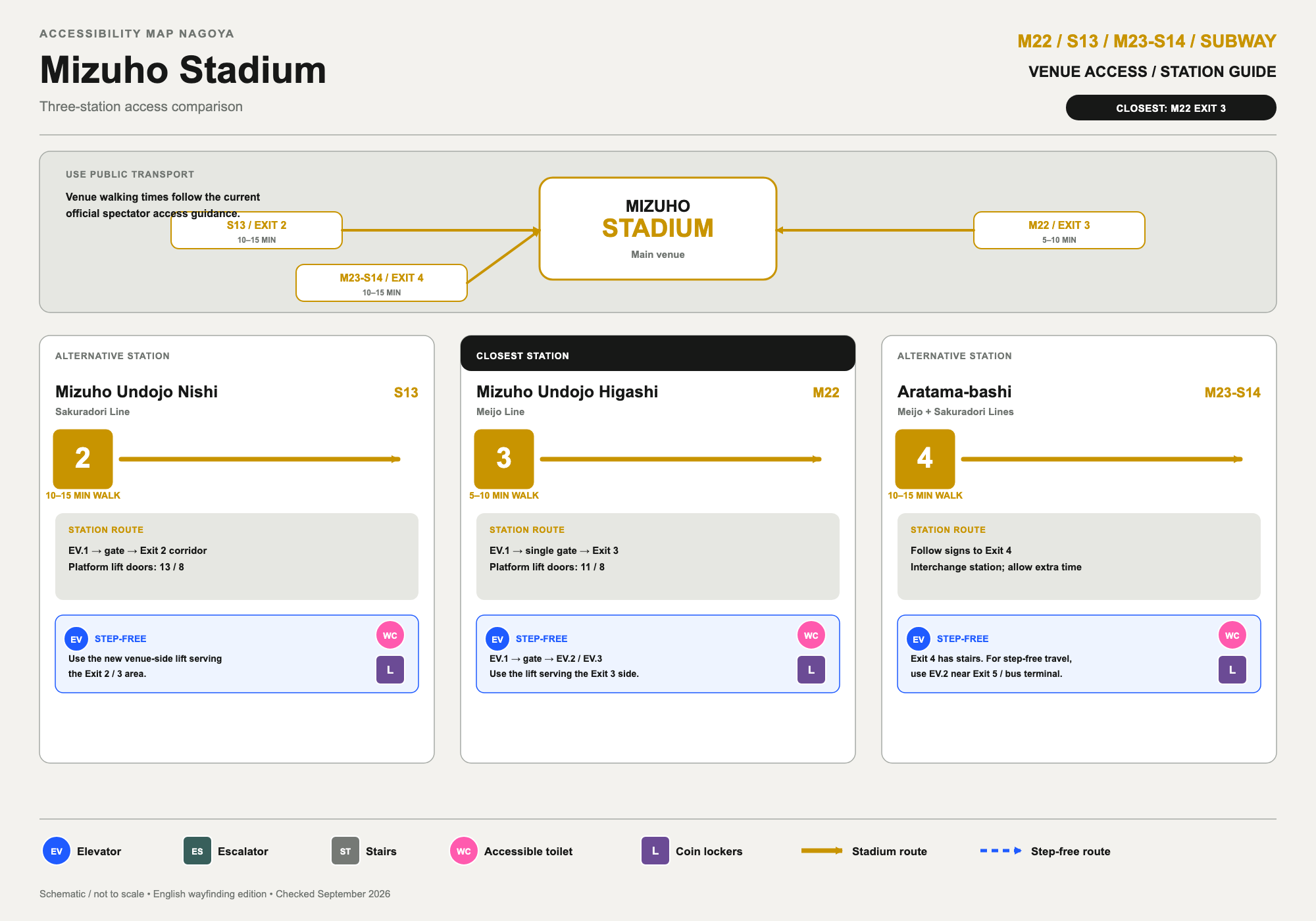Click the CLOSEST STATION card header
This screenshot has height=921, width=1316.
coord(658,354)
